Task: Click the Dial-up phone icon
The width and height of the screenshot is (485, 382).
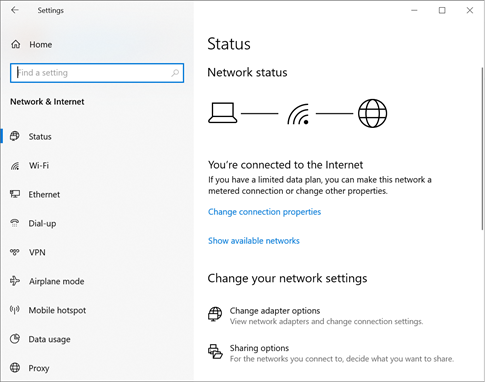Action: coord(15,223)
